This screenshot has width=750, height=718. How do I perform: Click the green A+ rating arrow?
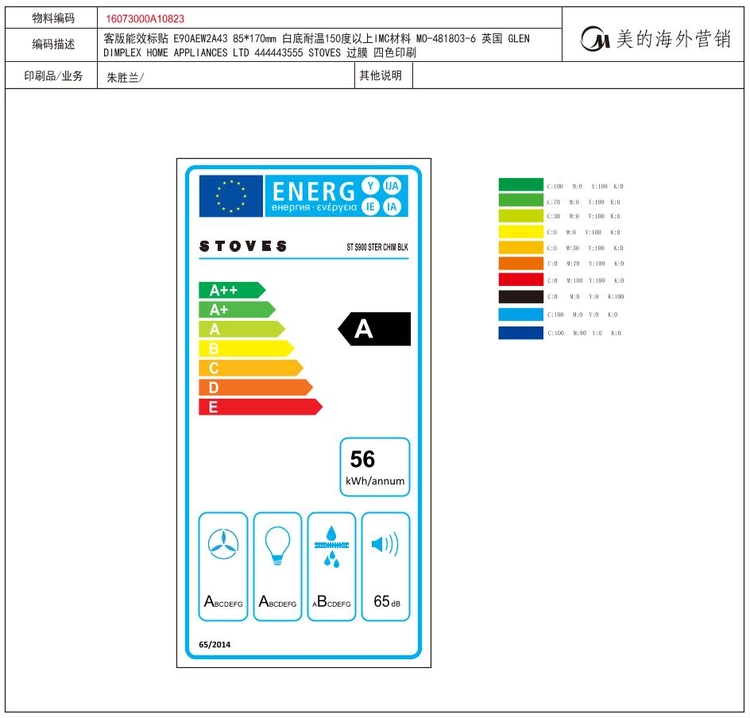[237, 310]
